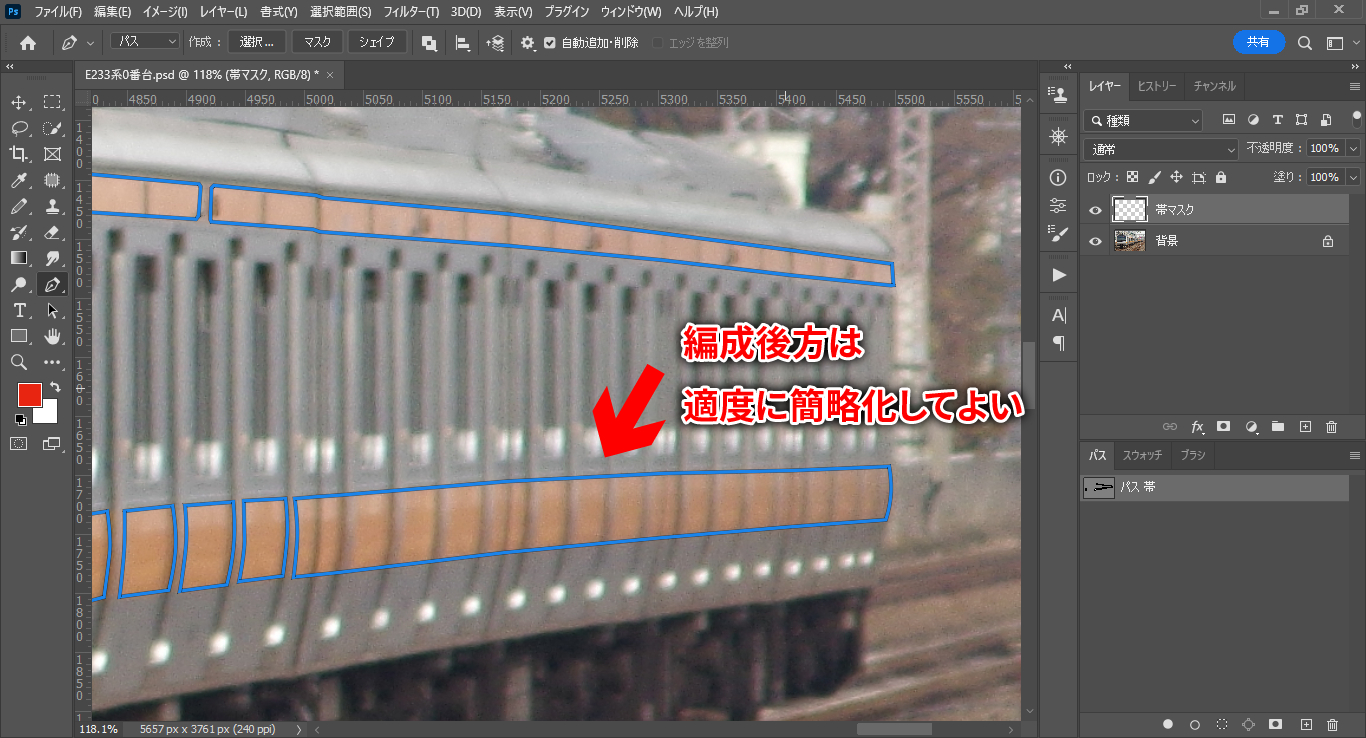Select the Zoom tool
The width and height of the screenshot is (1366, 738).
tap(19, 362)
